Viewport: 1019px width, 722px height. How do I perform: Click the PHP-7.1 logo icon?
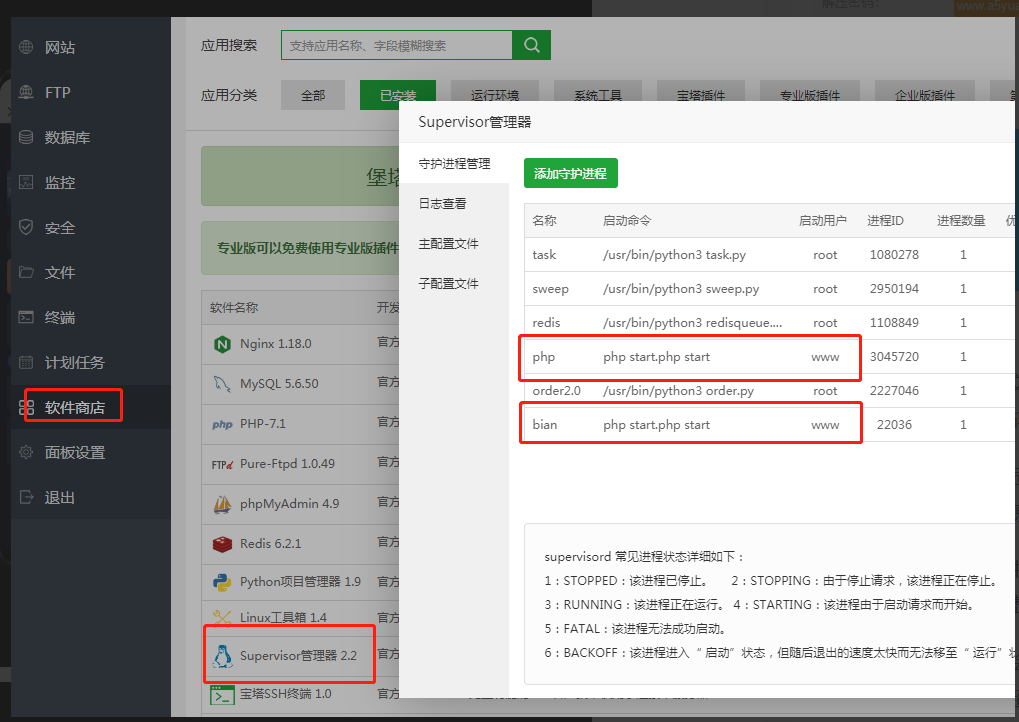click(x=222, y=424)
